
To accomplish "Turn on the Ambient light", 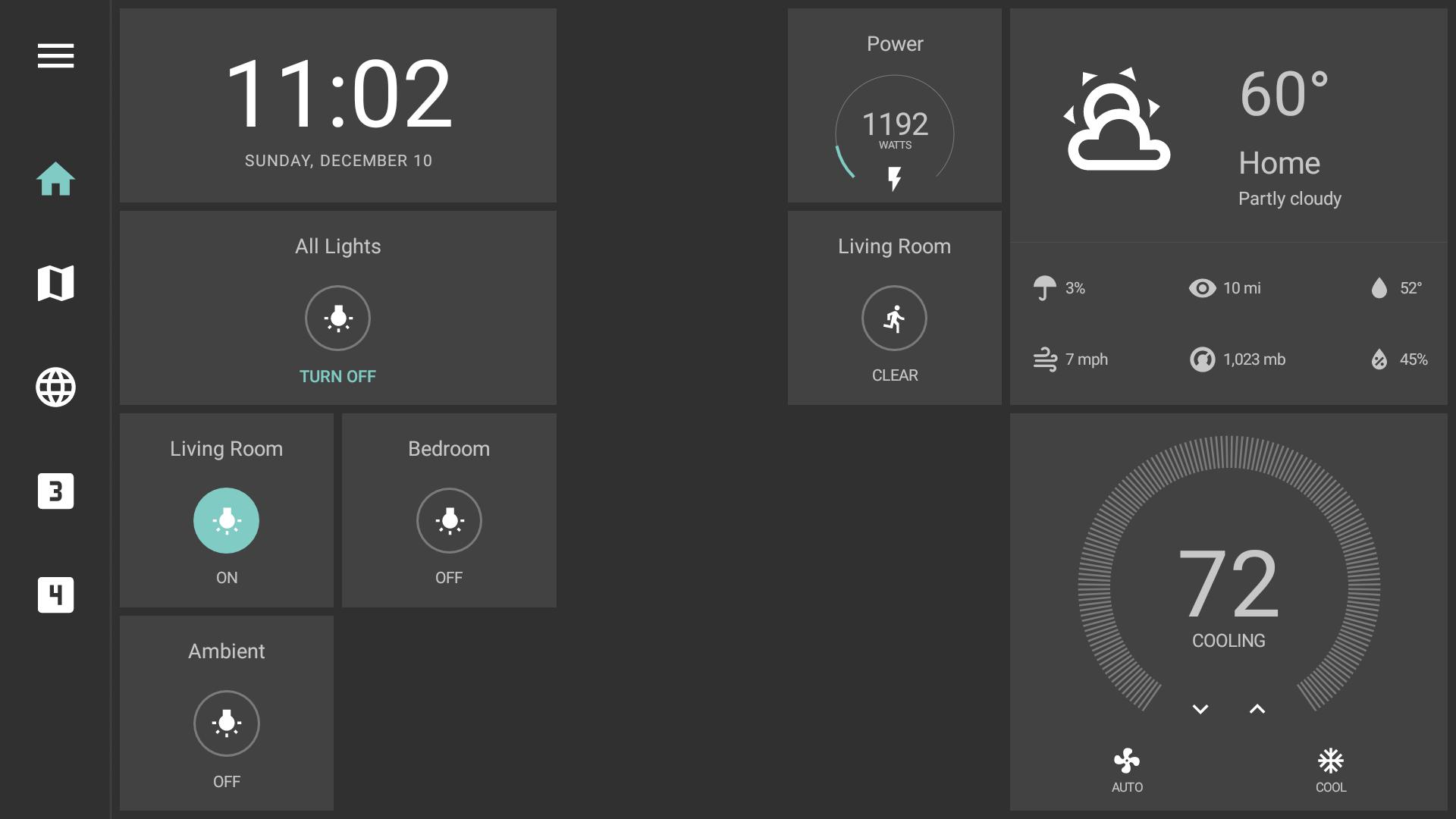I will pos(226,723).
